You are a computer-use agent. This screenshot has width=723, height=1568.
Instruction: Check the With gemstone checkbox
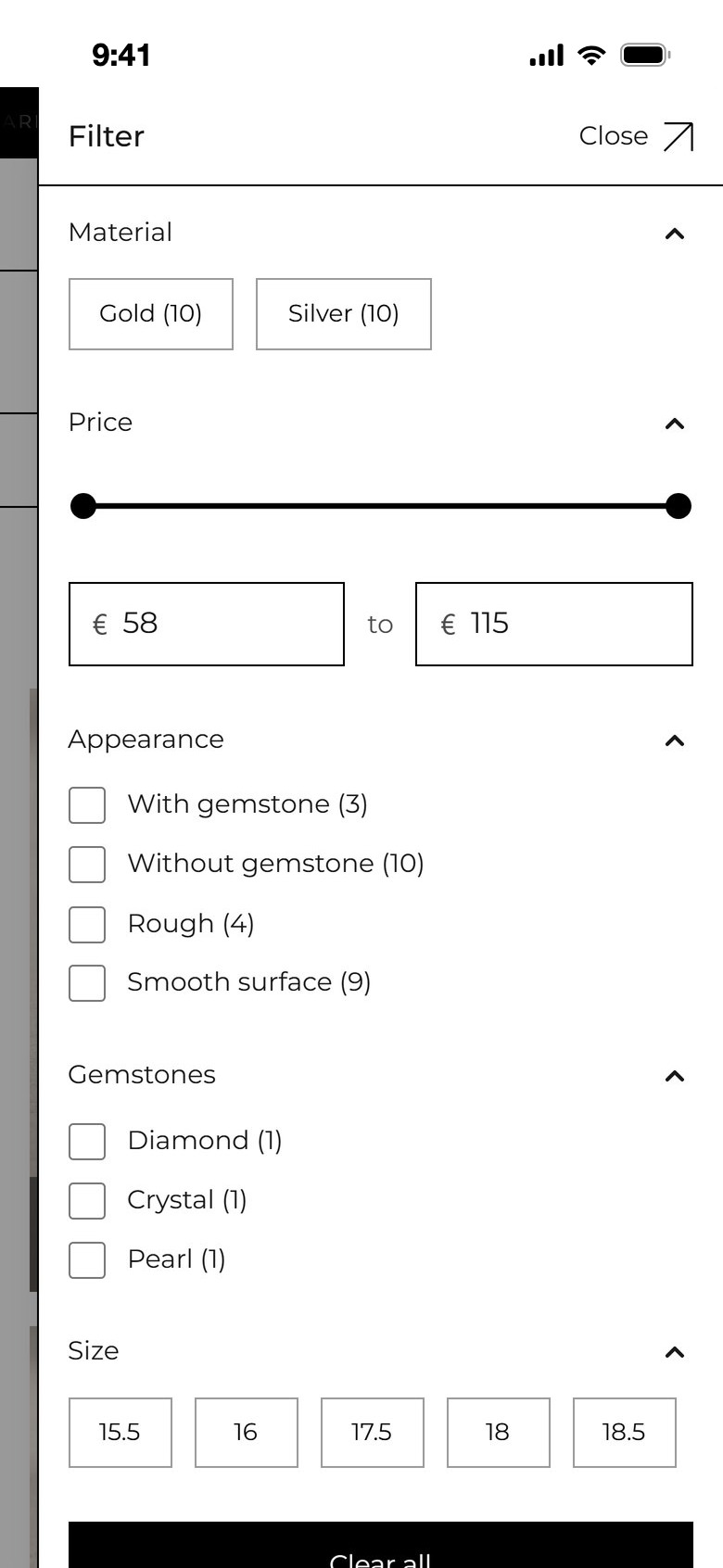point(87,805)
